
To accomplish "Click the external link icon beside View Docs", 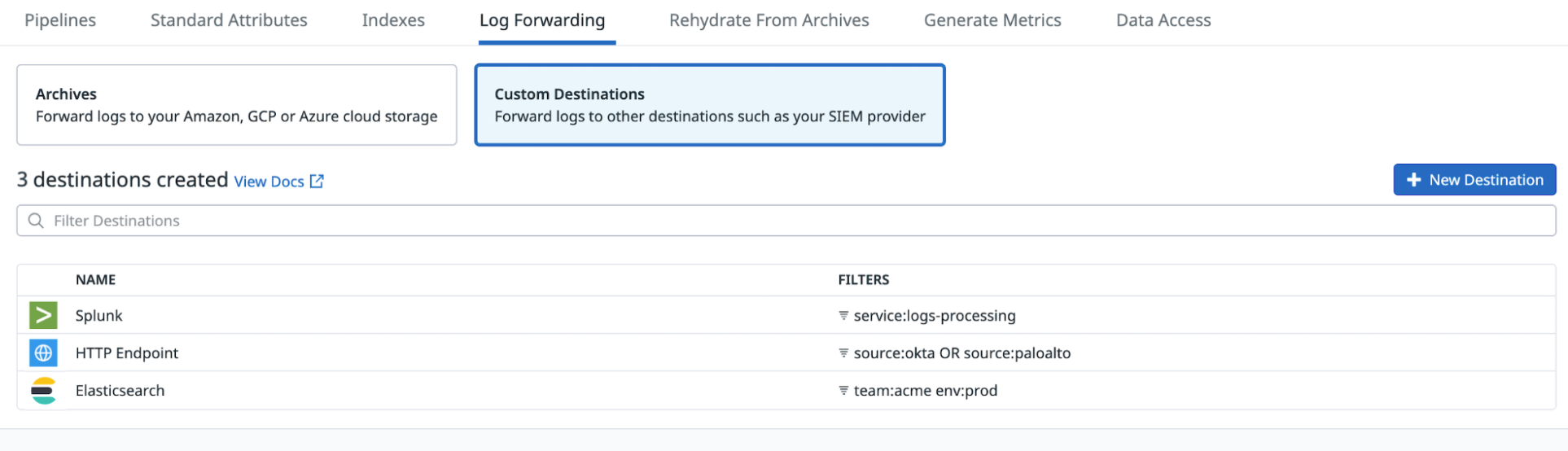I will tap(317, 182).
